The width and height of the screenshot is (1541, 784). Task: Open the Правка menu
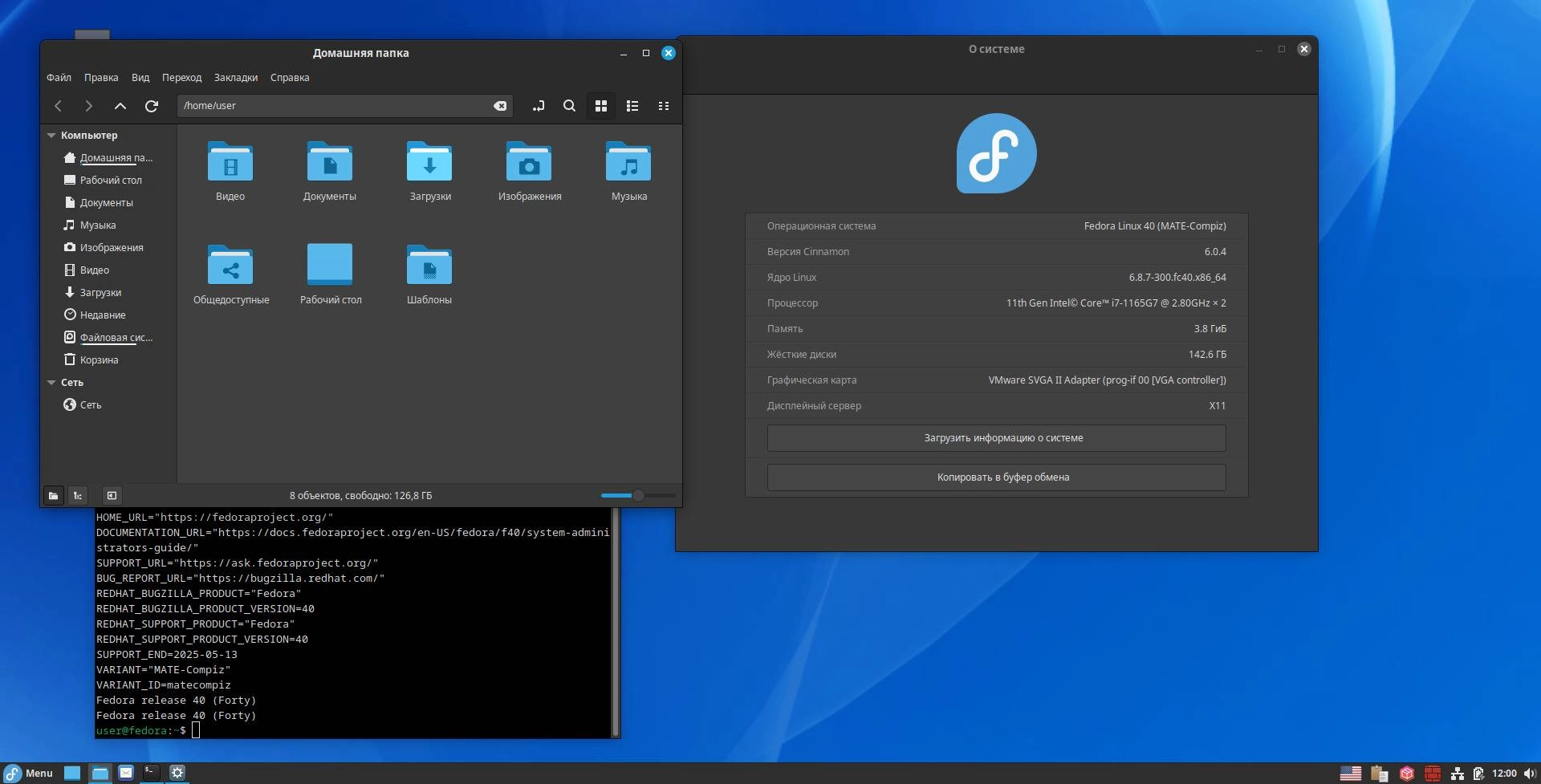(x=101, y=78)
